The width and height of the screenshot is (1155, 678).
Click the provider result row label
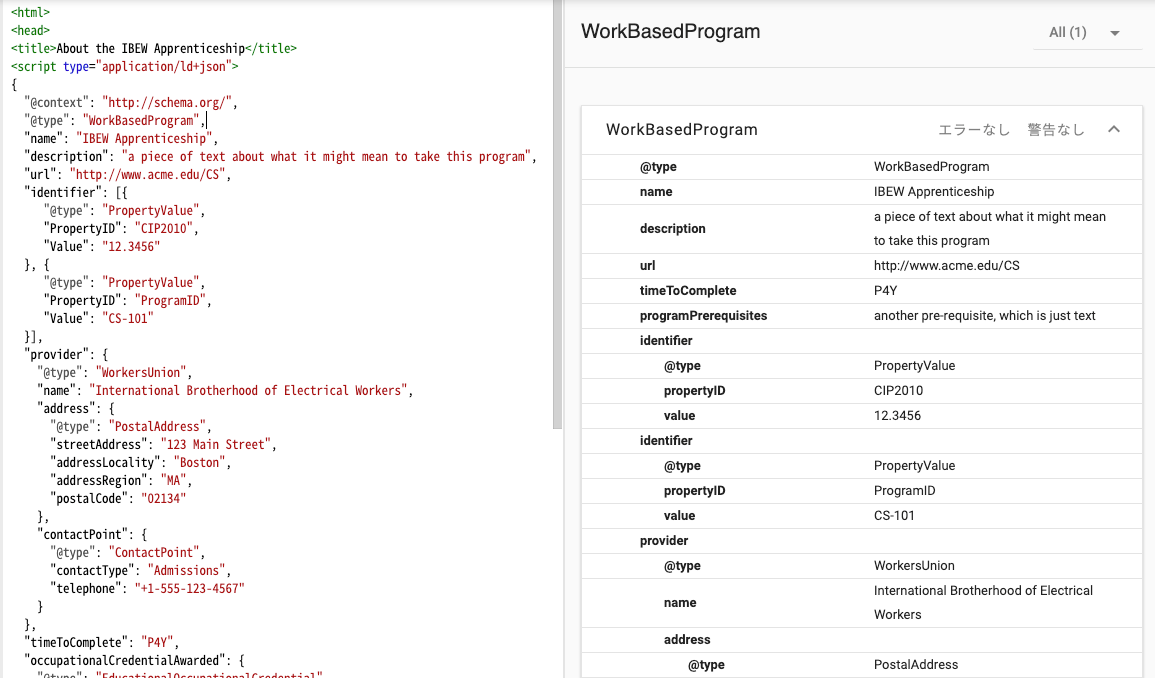point(664,541)
